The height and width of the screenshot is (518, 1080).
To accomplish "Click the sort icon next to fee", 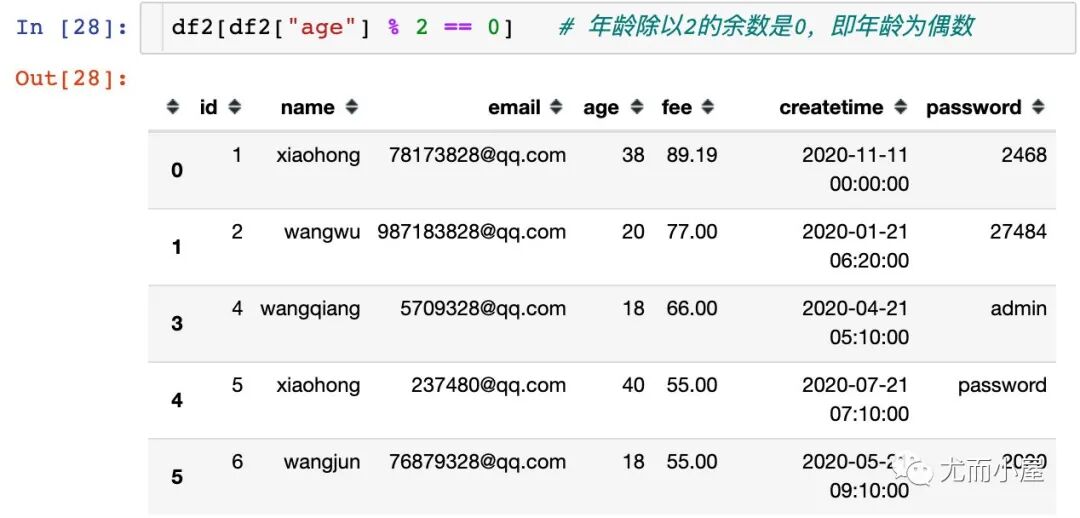I will coord(708,107).
